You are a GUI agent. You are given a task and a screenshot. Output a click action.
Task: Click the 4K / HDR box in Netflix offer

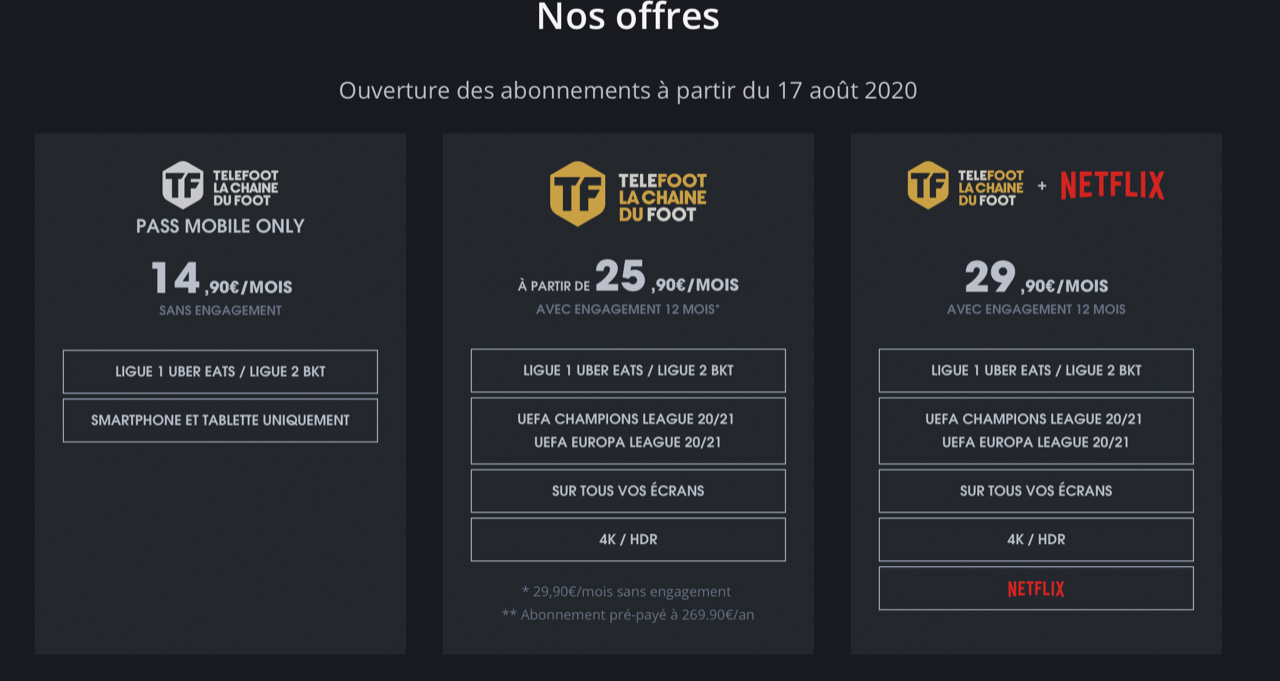[x=1036, y=540]
